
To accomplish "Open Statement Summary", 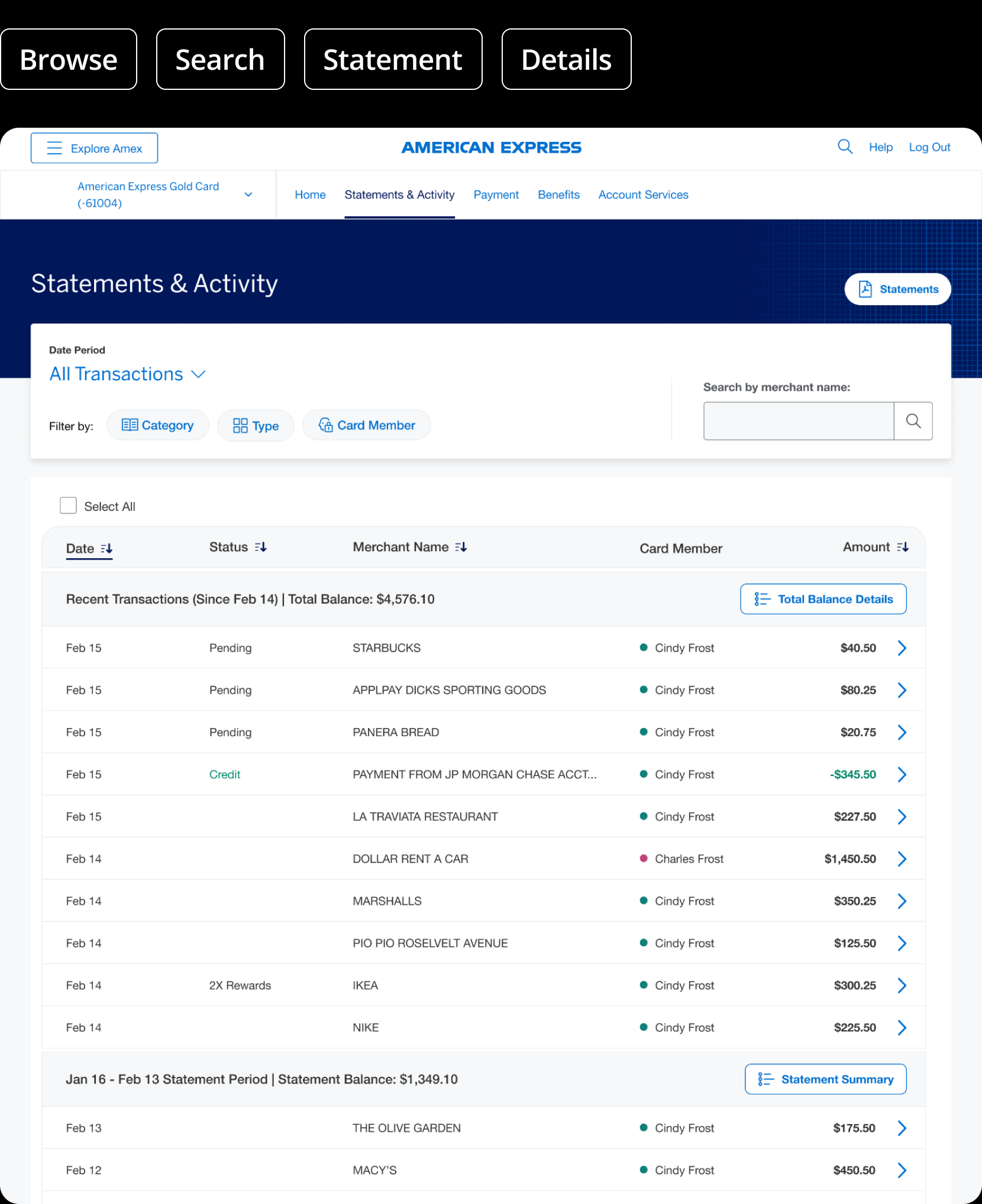I will click(825, 1079).
